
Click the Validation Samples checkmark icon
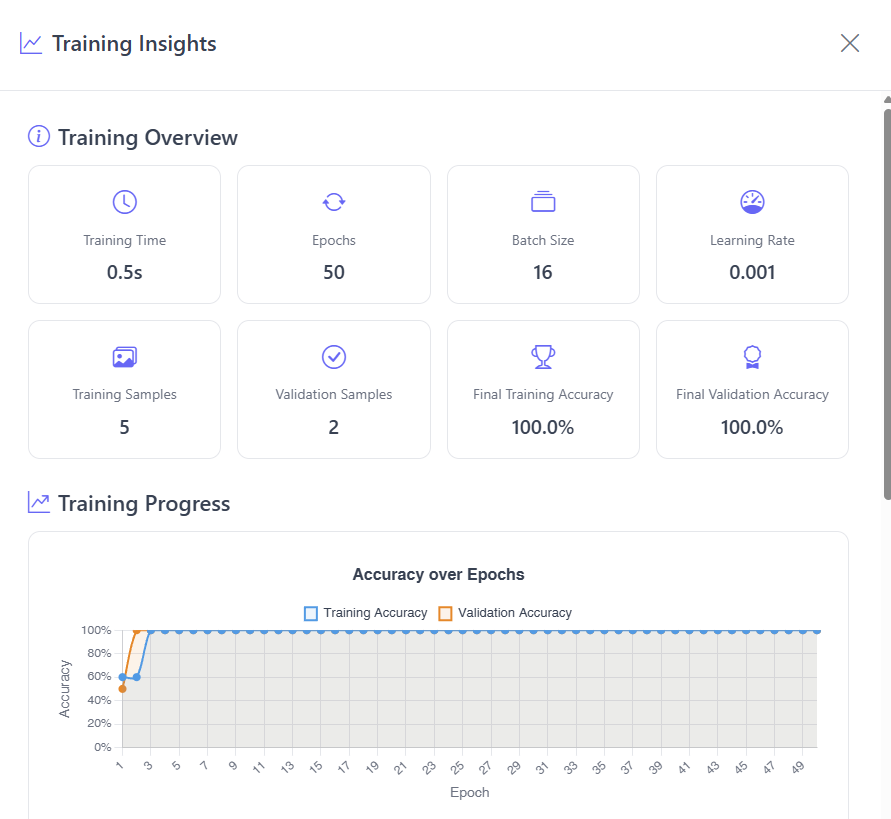pyautogui.click(x=334, y=356)
